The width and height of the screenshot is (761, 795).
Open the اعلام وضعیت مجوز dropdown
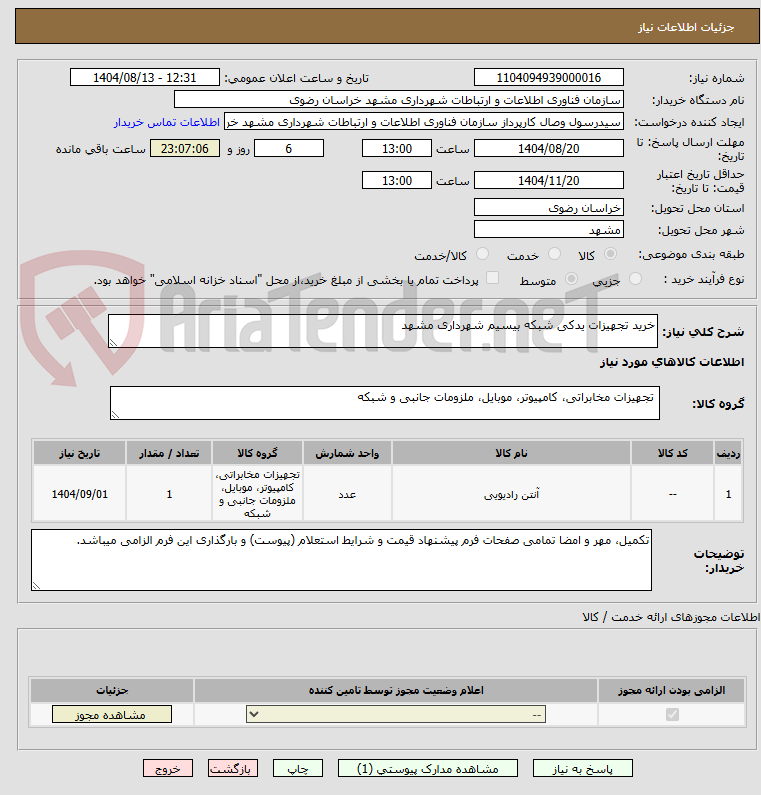click(396, 714)
